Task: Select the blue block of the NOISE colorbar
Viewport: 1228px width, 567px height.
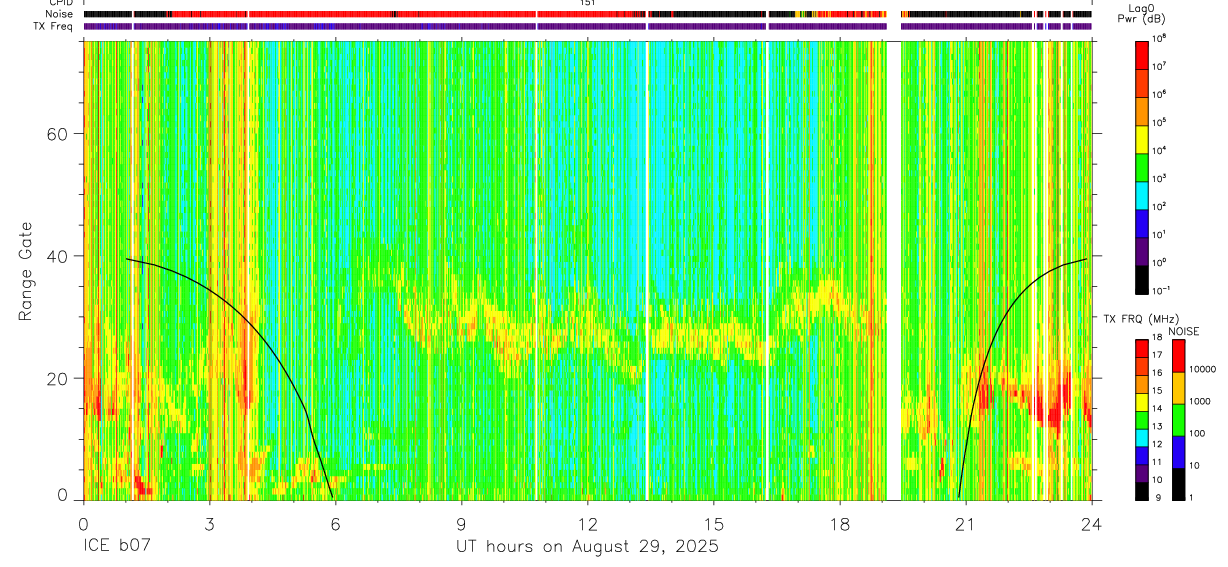Action: click(x=1178, y=452)
